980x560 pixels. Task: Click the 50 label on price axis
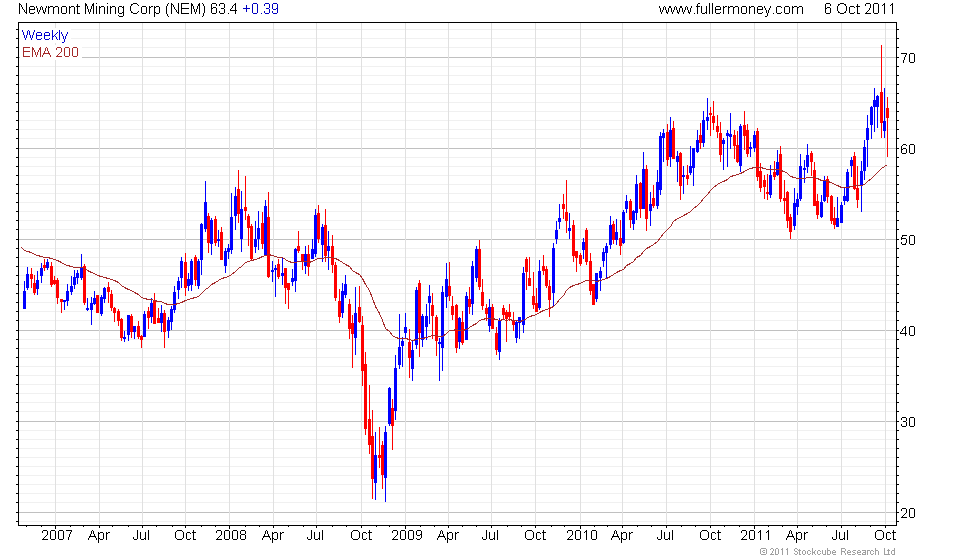coord(908,241)
